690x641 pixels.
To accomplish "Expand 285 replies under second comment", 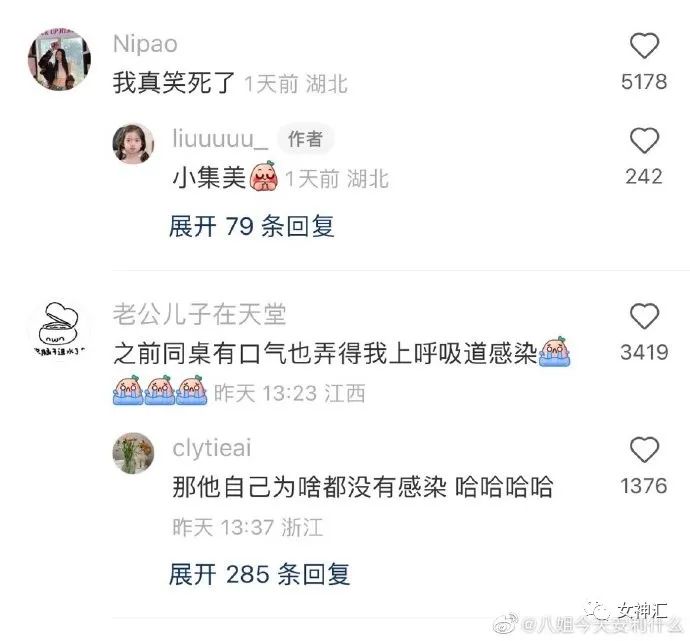I will [260, 574].
